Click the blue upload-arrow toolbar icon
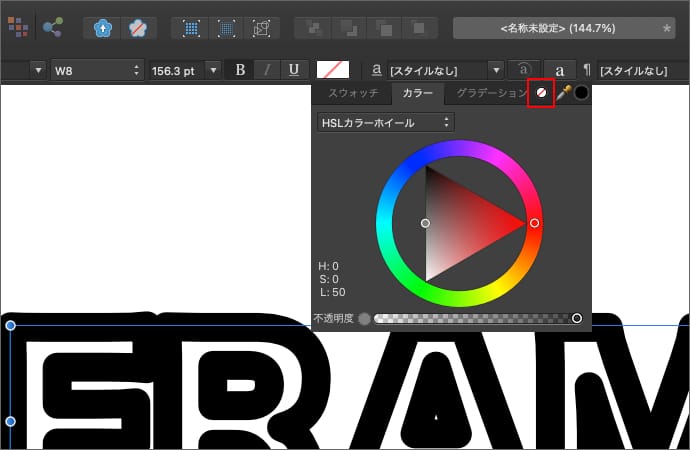This screenshot has height=450, width=690. point(104,28)
